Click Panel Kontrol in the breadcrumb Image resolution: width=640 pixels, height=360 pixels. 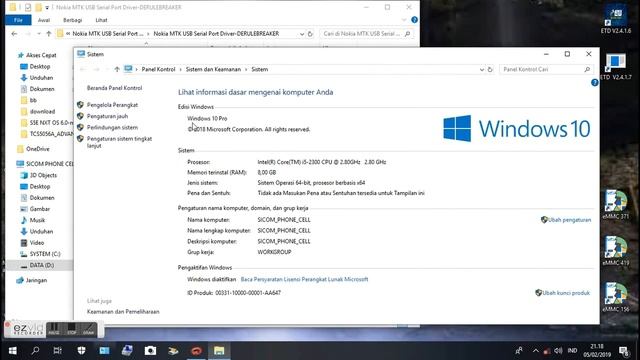coord(158,69)
